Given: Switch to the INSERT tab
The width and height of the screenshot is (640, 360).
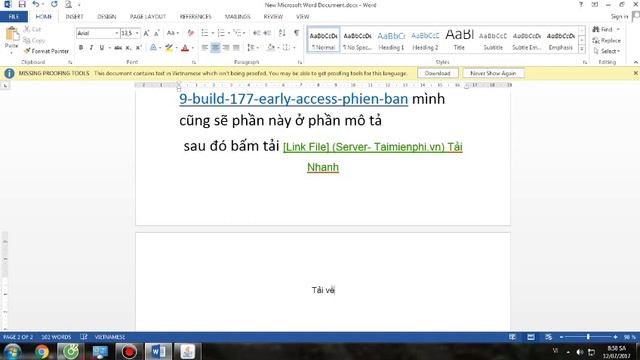Looking at the screenshot, I should pos(74,17).
